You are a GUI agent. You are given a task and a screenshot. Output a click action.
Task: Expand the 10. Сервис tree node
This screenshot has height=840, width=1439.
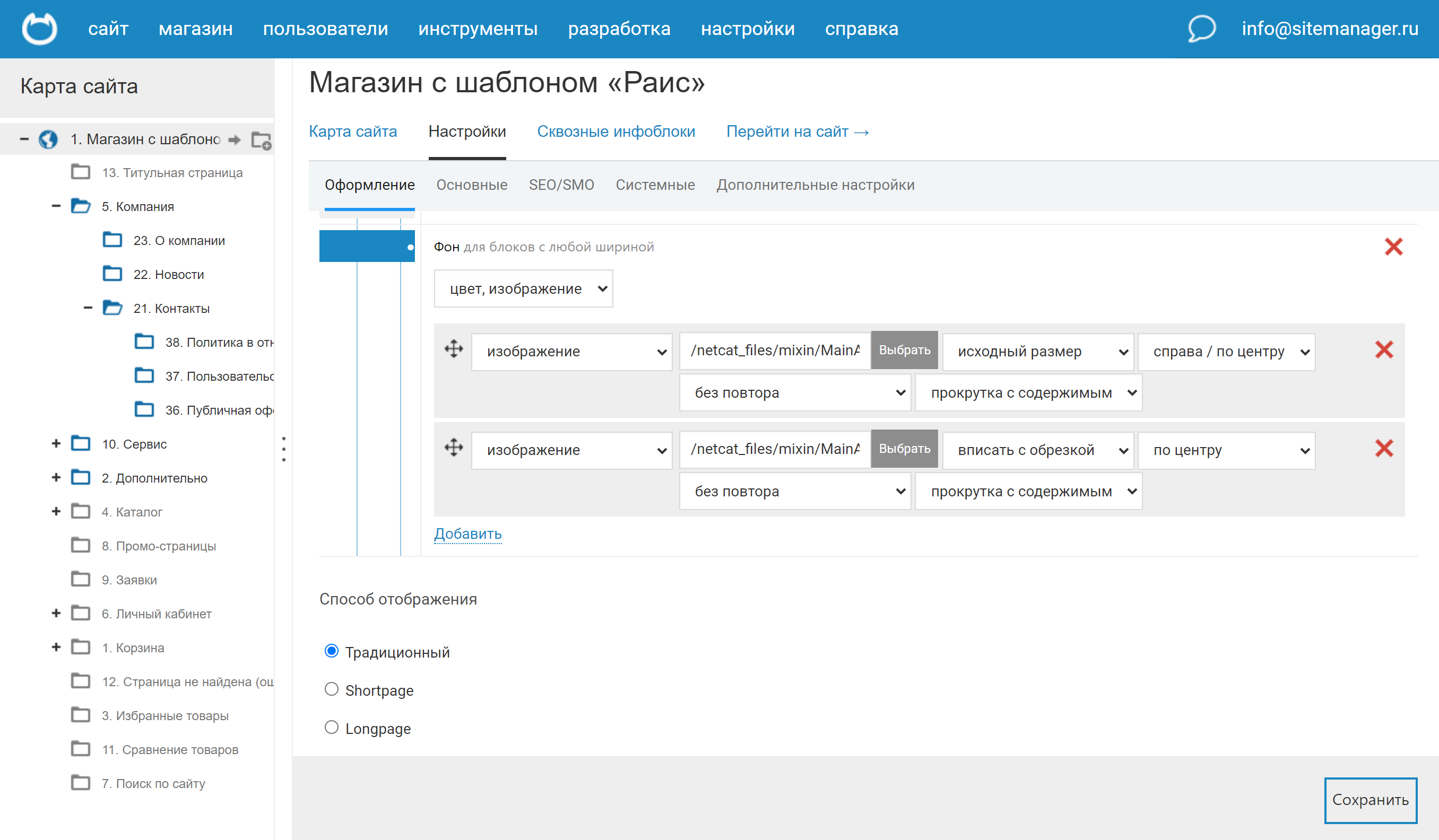[56, 444]
